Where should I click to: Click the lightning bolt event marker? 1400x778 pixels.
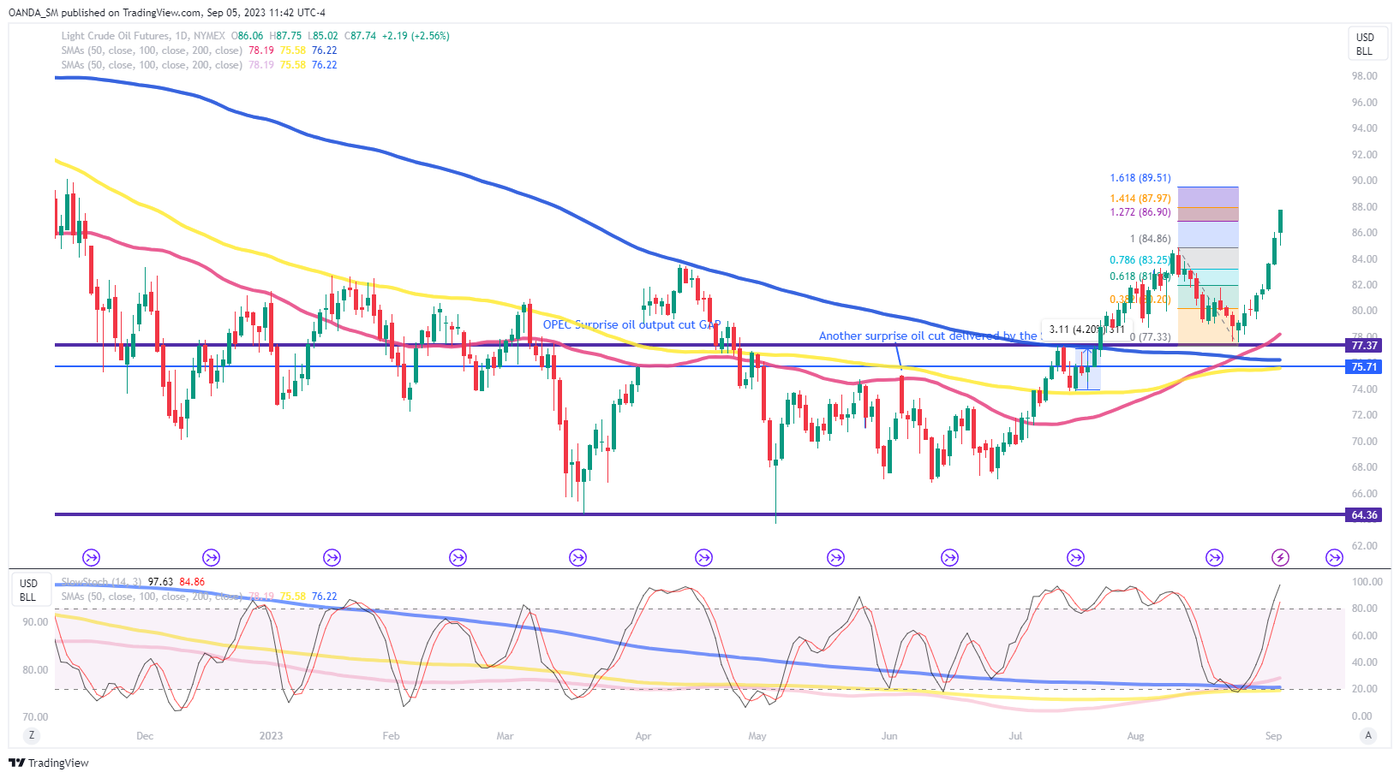pyautogui.click(x=1280, y=557)
